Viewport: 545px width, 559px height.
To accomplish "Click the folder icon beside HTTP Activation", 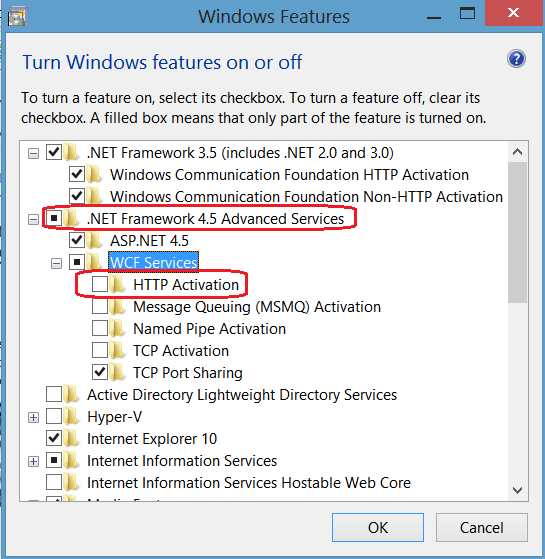I will [x=118, y=284].
